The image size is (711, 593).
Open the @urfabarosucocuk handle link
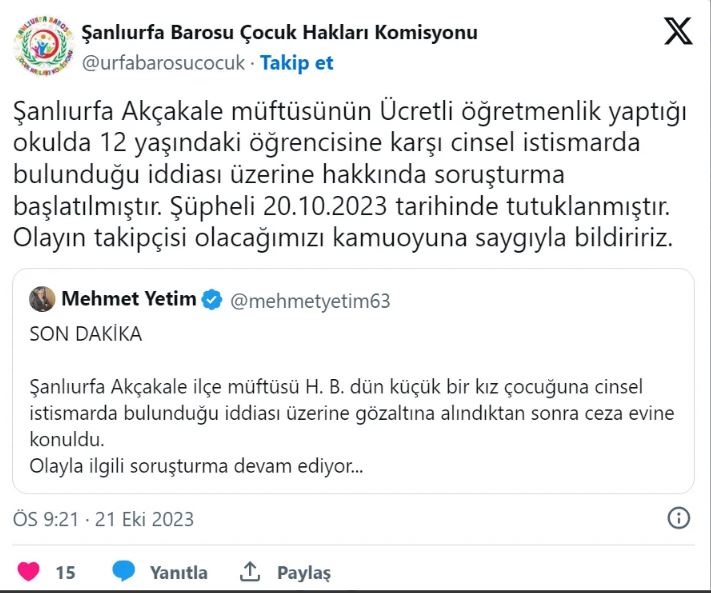(162, 63)
